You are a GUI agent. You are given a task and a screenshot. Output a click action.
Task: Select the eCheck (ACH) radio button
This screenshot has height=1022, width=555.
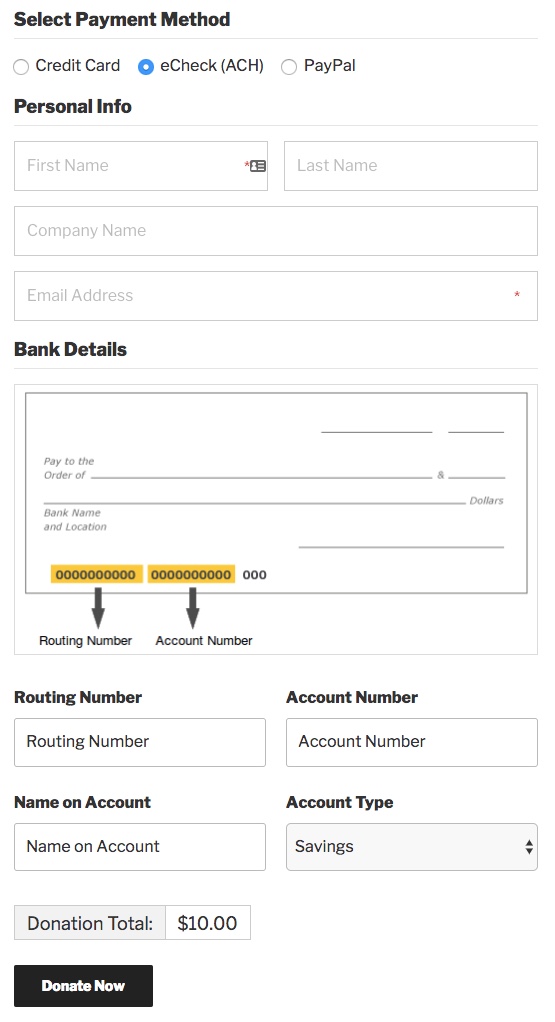(146, 66)
